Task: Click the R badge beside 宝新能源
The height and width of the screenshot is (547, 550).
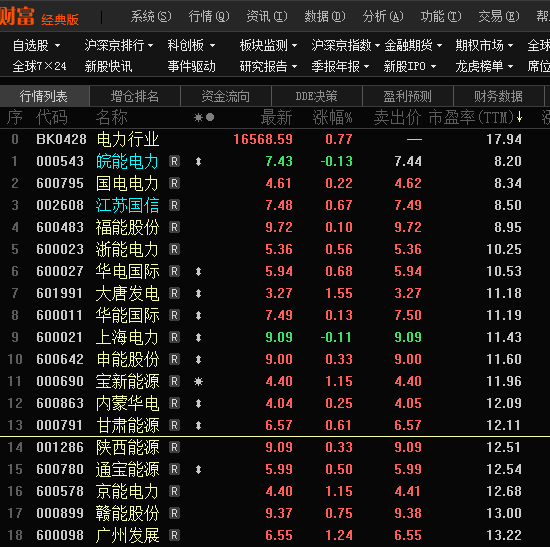Action: 174,381
